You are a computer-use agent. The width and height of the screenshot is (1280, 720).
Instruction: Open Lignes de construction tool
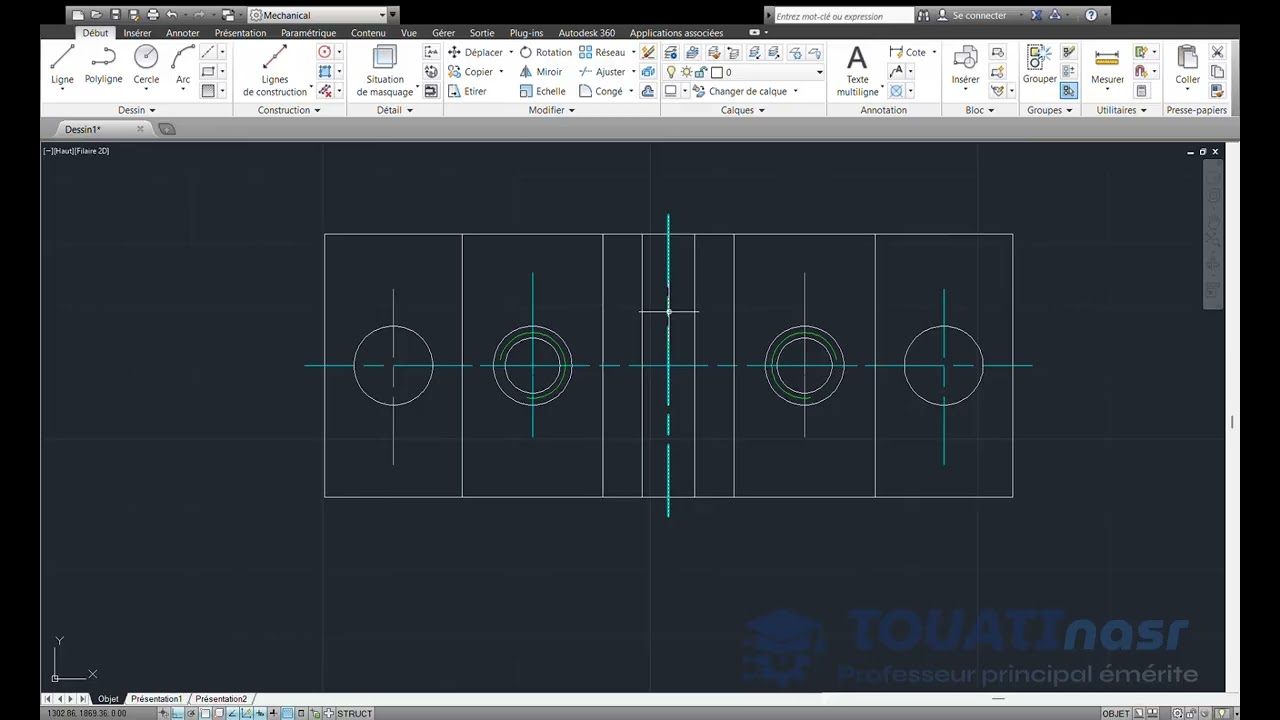pos(275,70)
